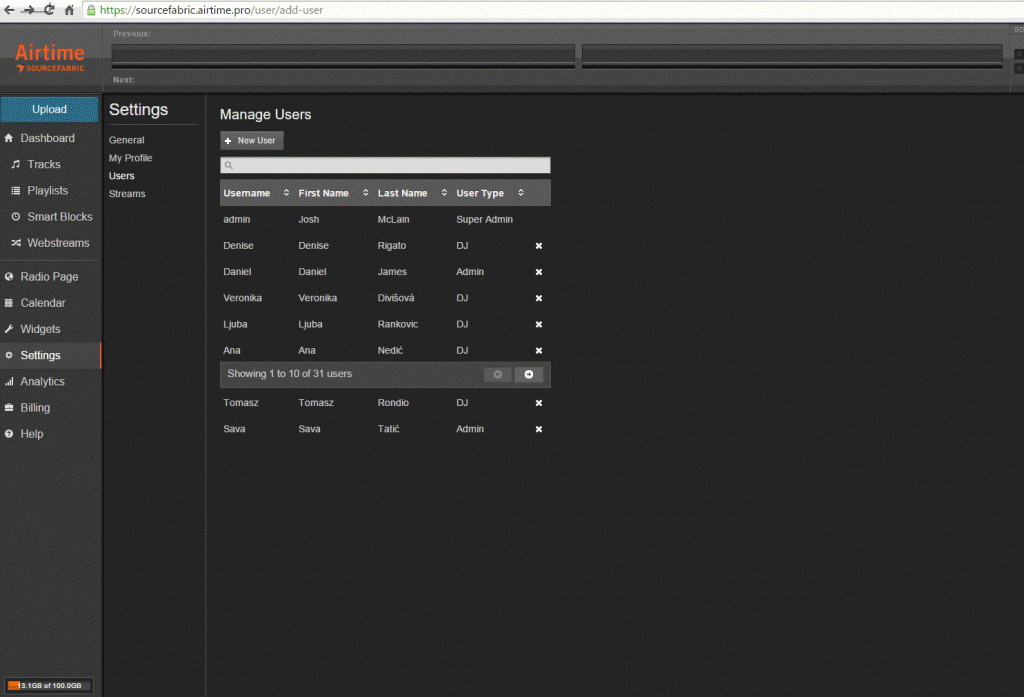Click 'Showing 1 to 10 of 31 users' text
This screenshot has width=1024, height=697.
[x=289, y=374]
